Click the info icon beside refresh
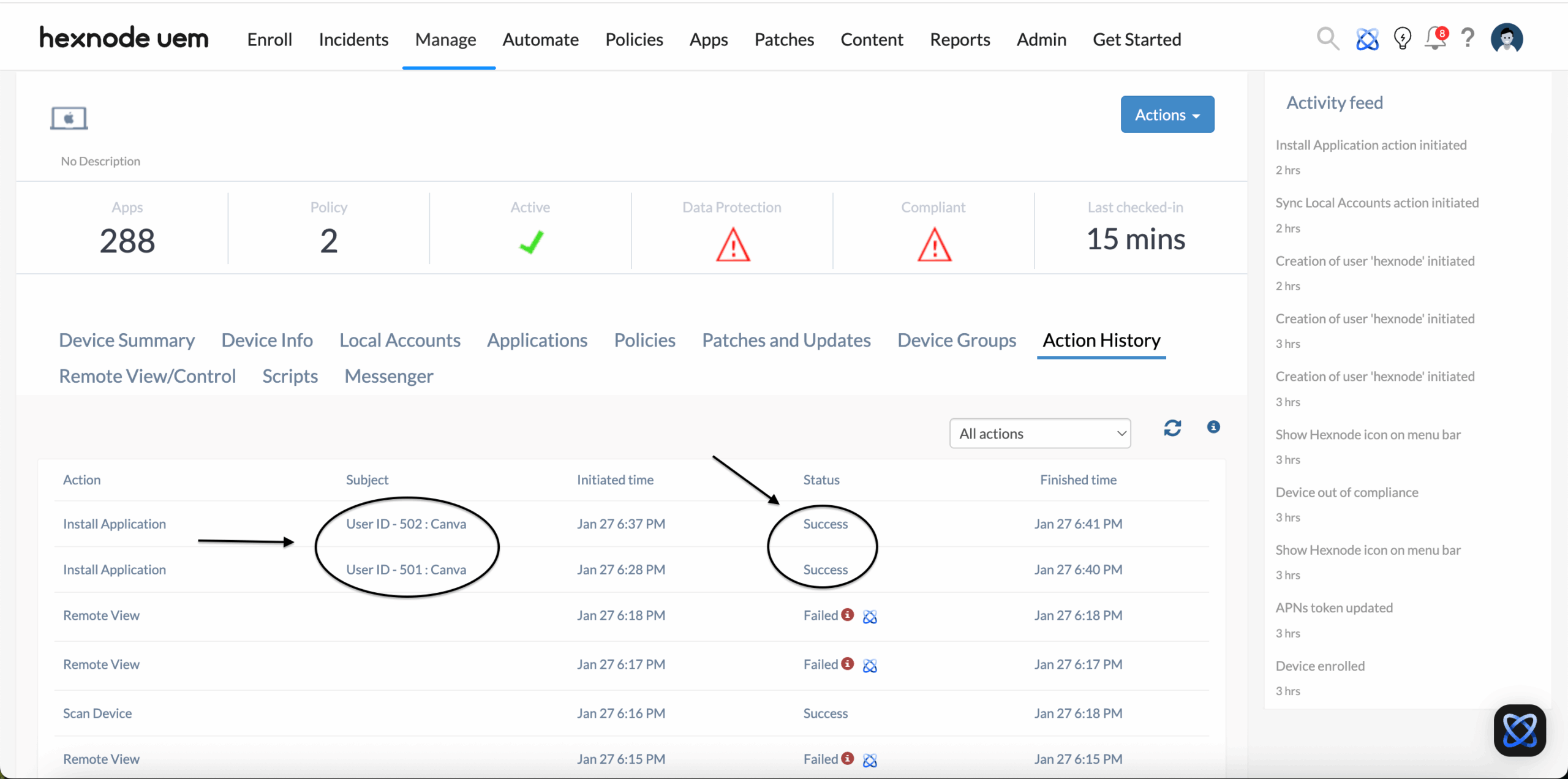The width and height of the screenshot is (1568, 779). (1213, 427)
